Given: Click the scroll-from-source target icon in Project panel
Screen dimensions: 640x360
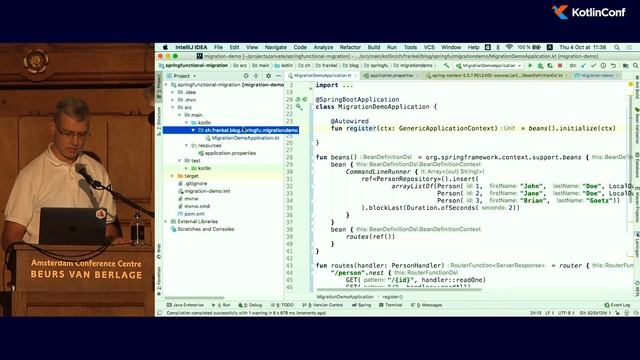Looking at the screenshot, I should pyautogui.click(x=246, y=76).
